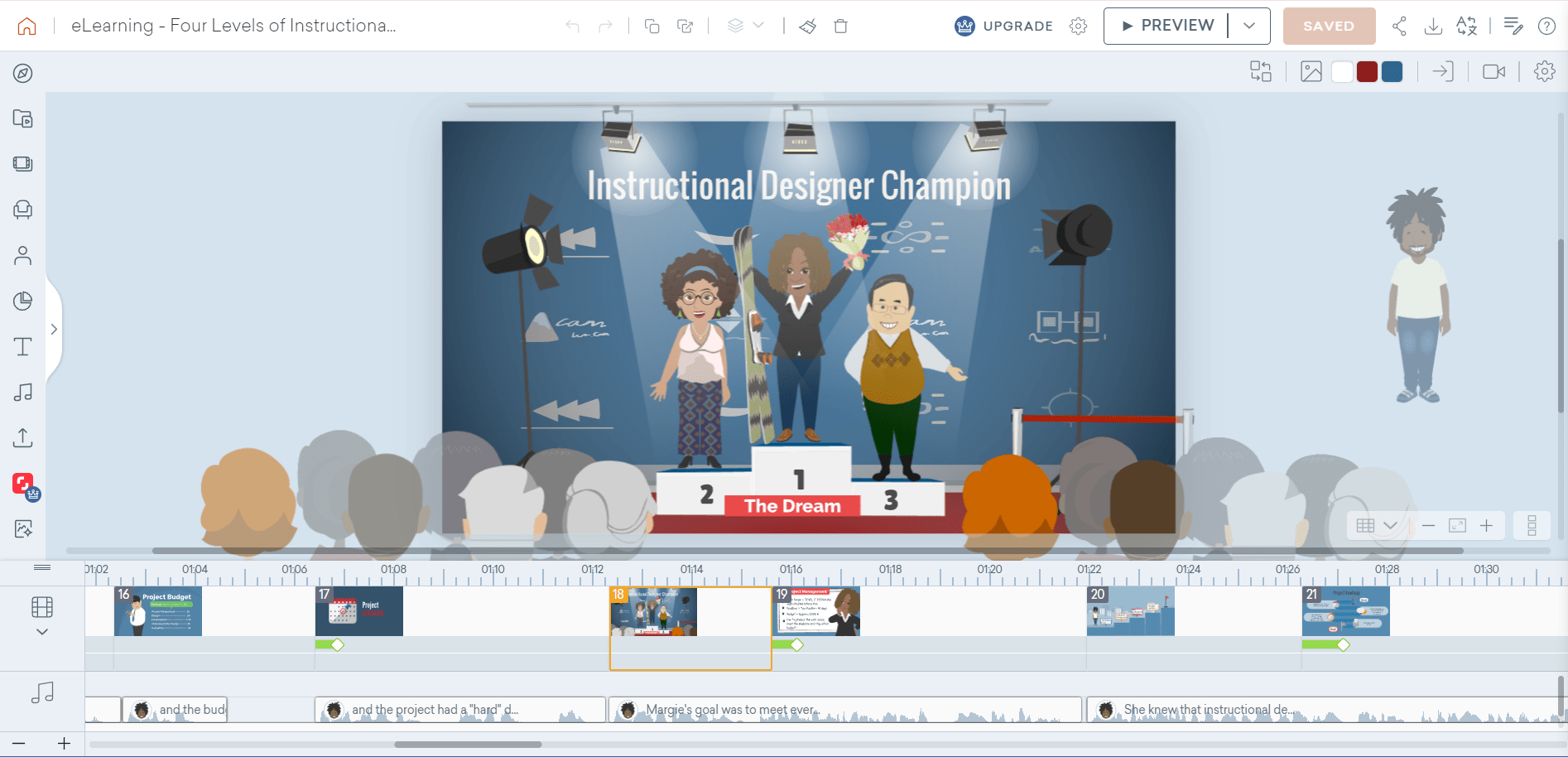Screen dimensions: 1568x757
Task: Click the paste icon in top toolbar
Action: click(685, 26)
